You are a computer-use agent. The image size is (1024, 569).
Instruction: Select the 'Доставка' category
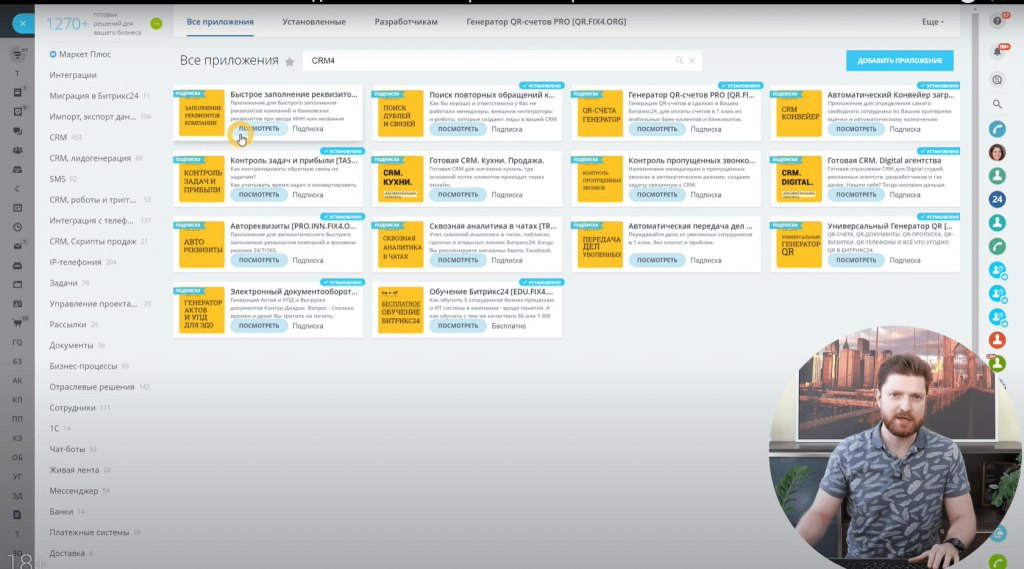(67, 553)
